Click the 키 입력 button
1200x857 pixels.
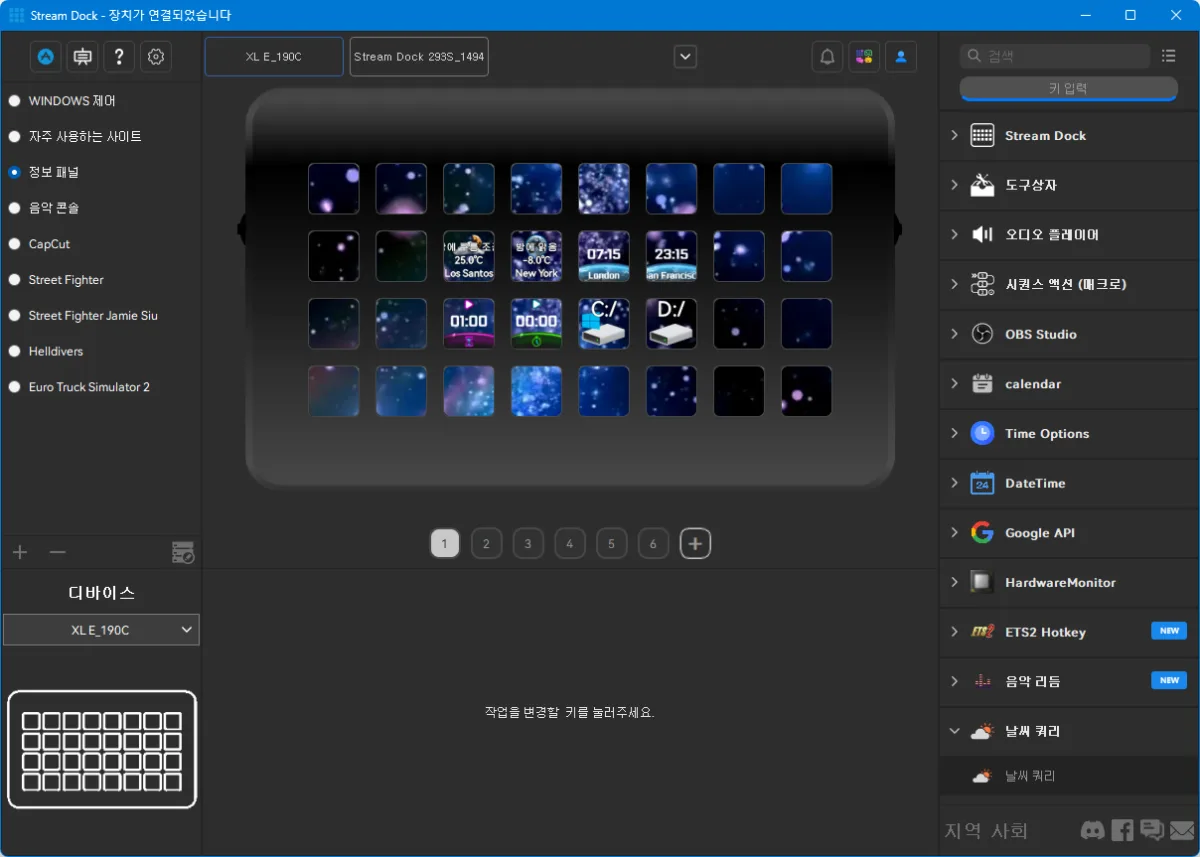1068,89
